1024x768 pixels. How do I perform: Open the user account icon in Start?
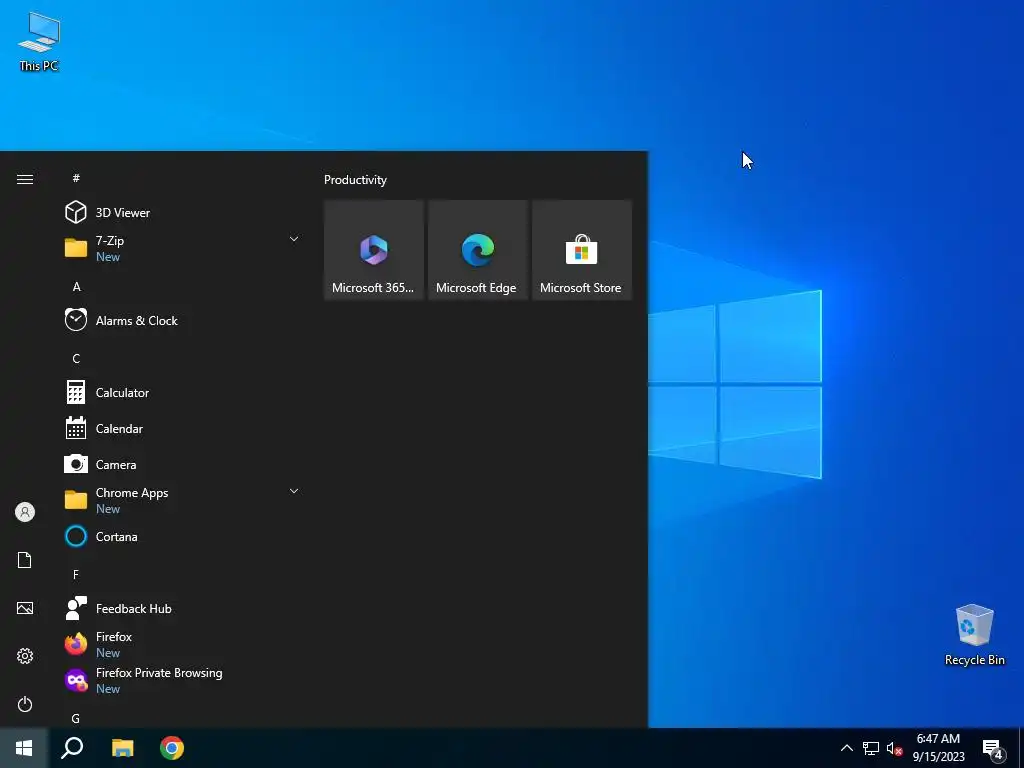pos(25,512)
